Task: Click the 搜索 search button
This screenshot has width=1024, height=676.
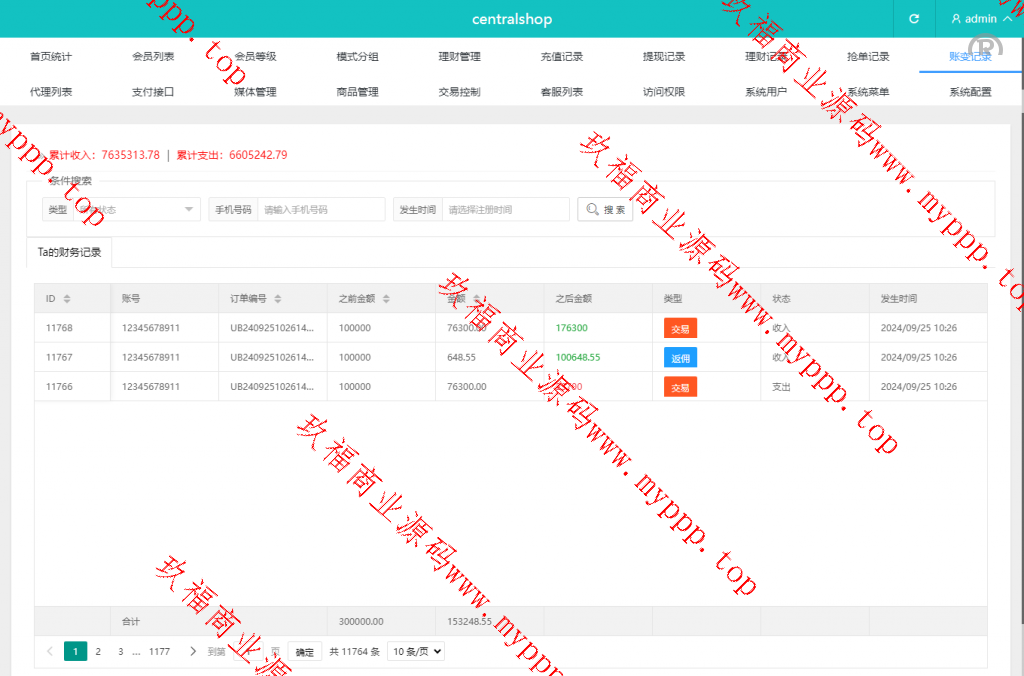Action: tap(605, 210)
